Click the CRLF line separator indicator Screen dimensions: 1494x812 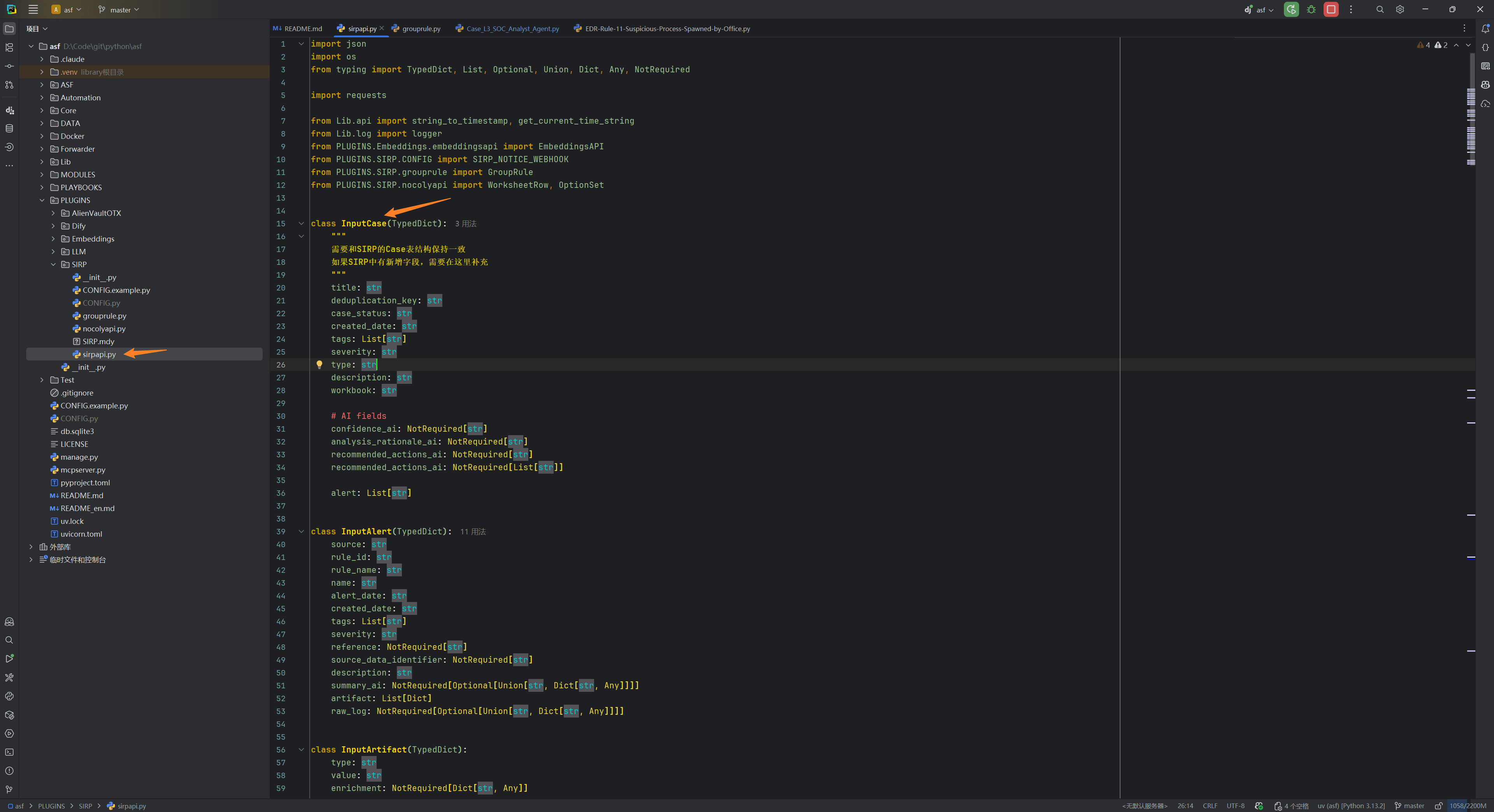tap(1210, 806)
